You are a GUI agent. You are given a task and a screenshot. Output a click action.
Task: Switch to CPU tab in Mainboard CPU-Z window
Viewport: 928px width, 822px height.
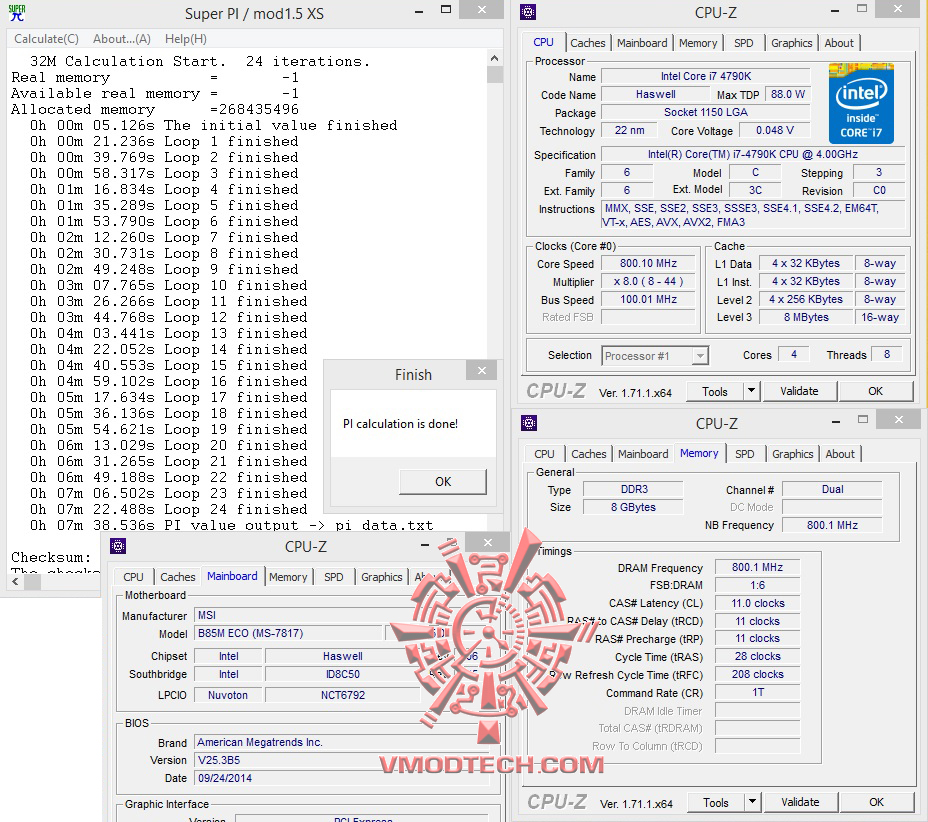pyautogui.click(x=133, y=577)
